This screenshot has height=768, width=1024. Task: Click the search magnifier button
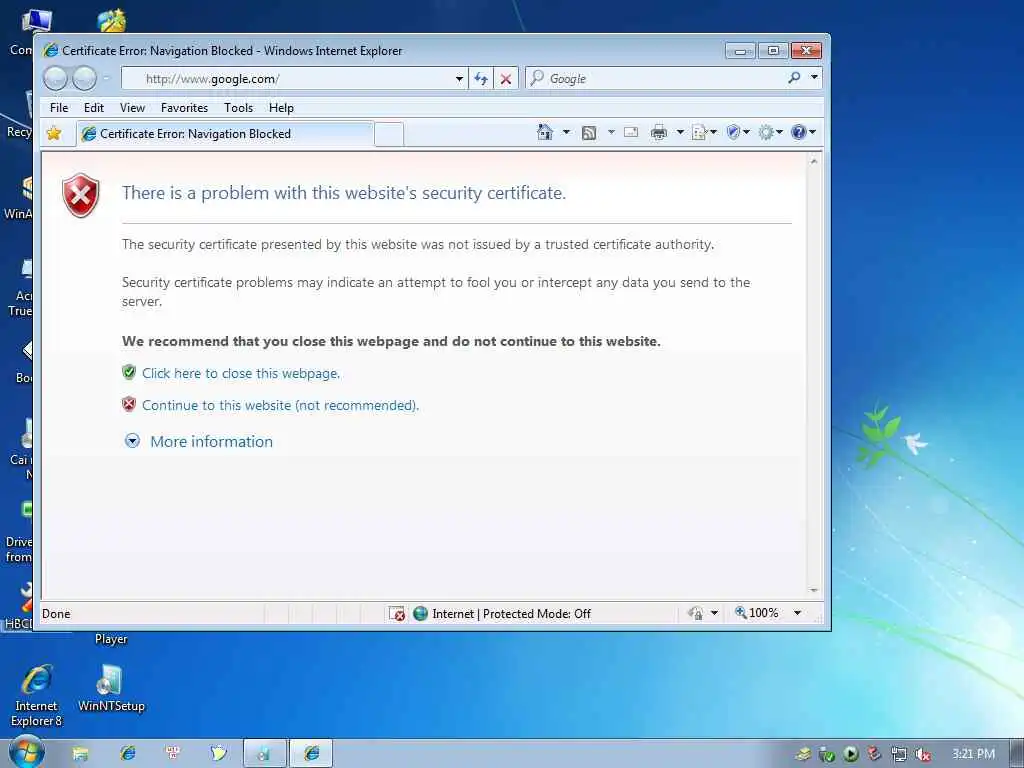pos(794,78)
